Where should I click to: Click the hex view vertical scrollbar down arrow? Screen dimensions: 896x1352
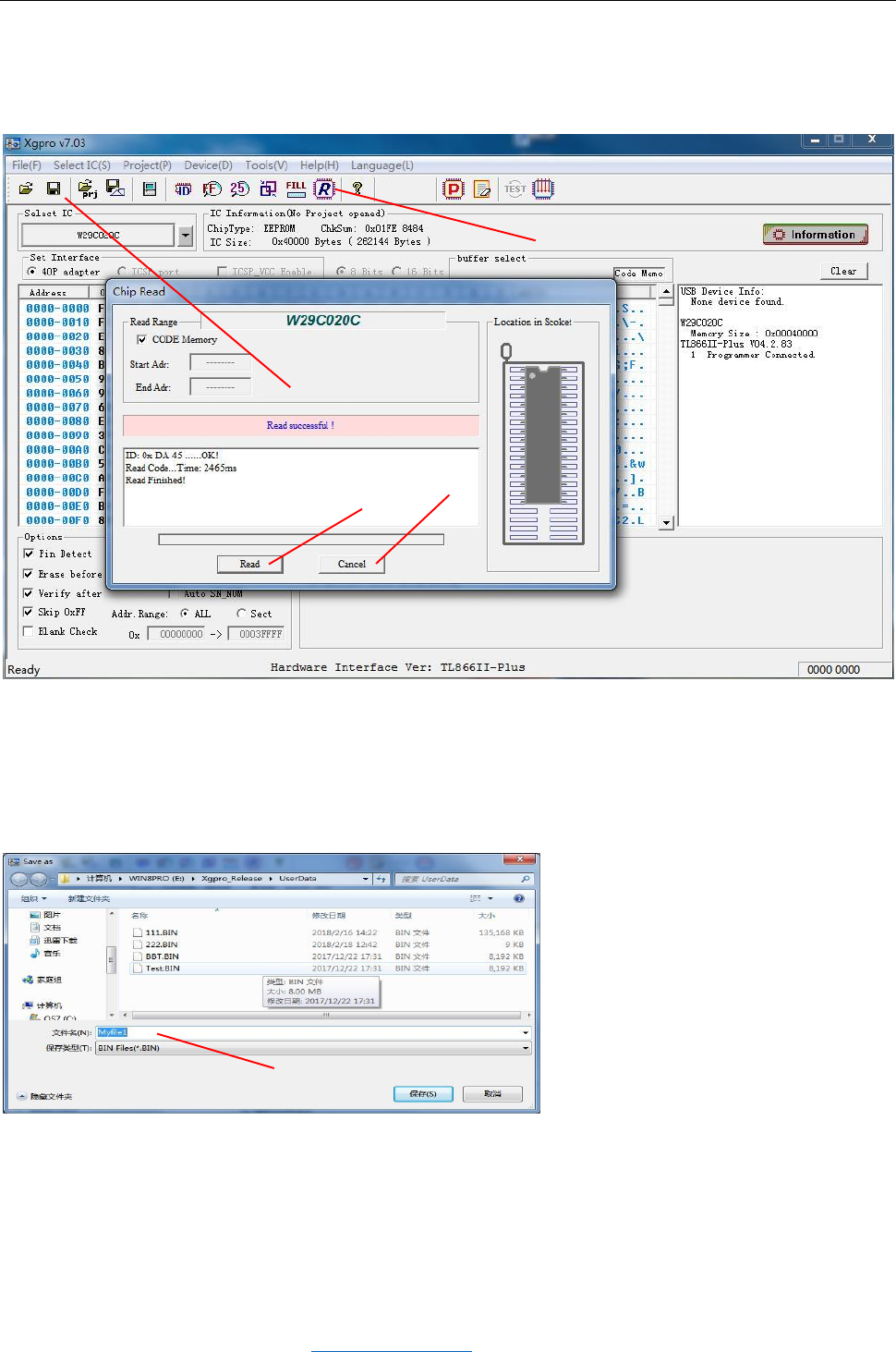[666, 522]
